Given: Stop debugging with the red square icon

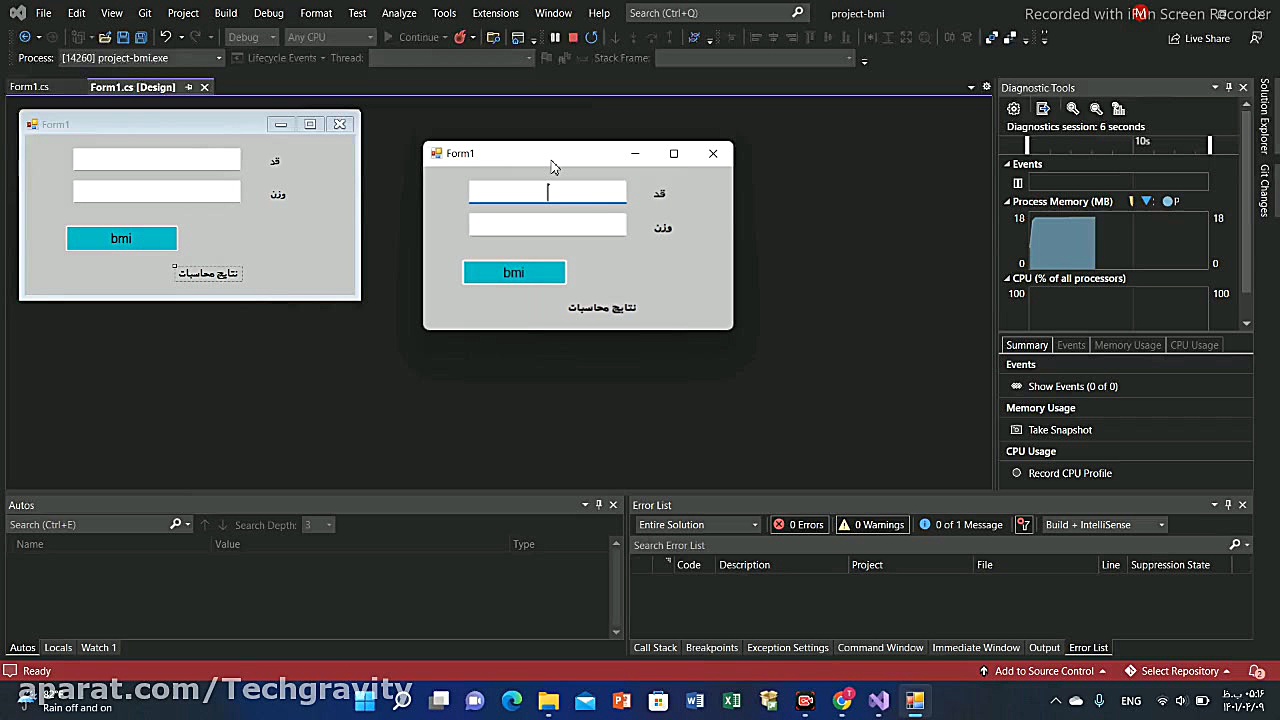Looking at the screenshot, I should tap(573, 37).
